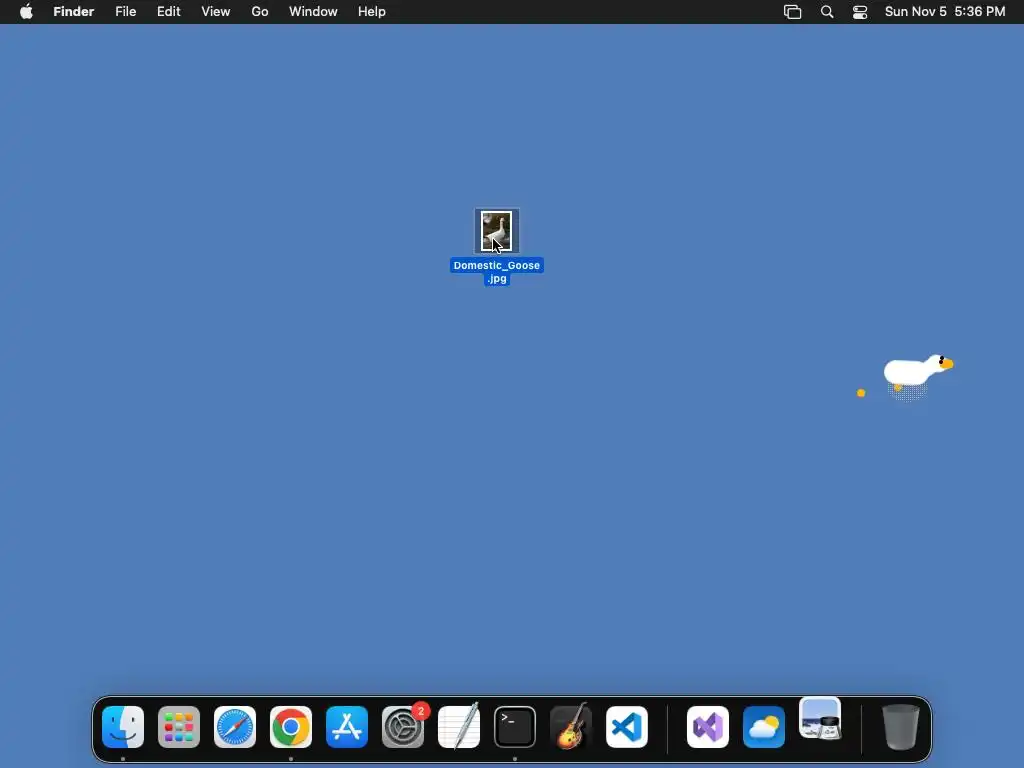Image resolution: width=1024 pixels, height=768 pixels.
Task: Click the white desktop goose character
Action: (916, 372)
